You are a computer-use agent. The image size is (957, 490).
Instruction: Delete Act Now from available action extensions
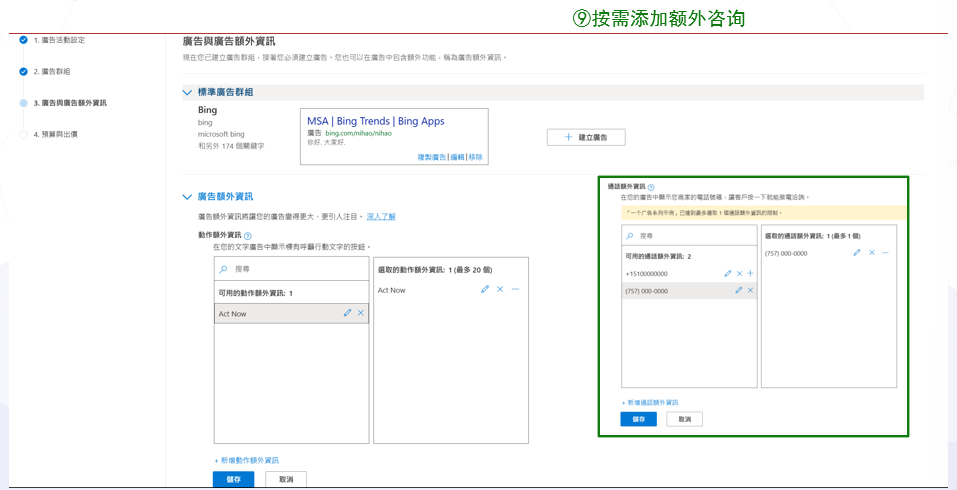click(x=361, y=313)
